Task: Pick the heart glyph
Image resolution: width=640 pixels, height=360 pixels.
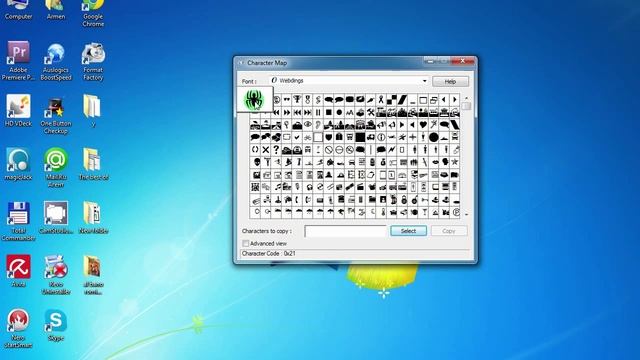Action: (423, 124)
